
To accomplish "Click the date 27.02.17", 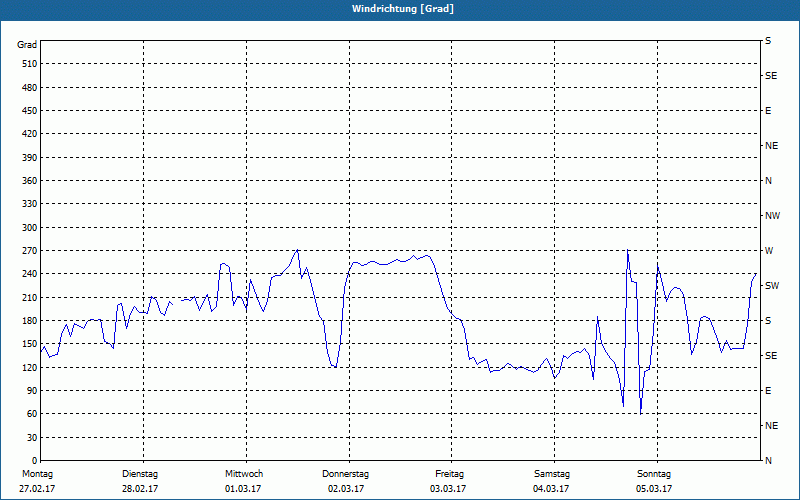I will (x=37, y=489).
